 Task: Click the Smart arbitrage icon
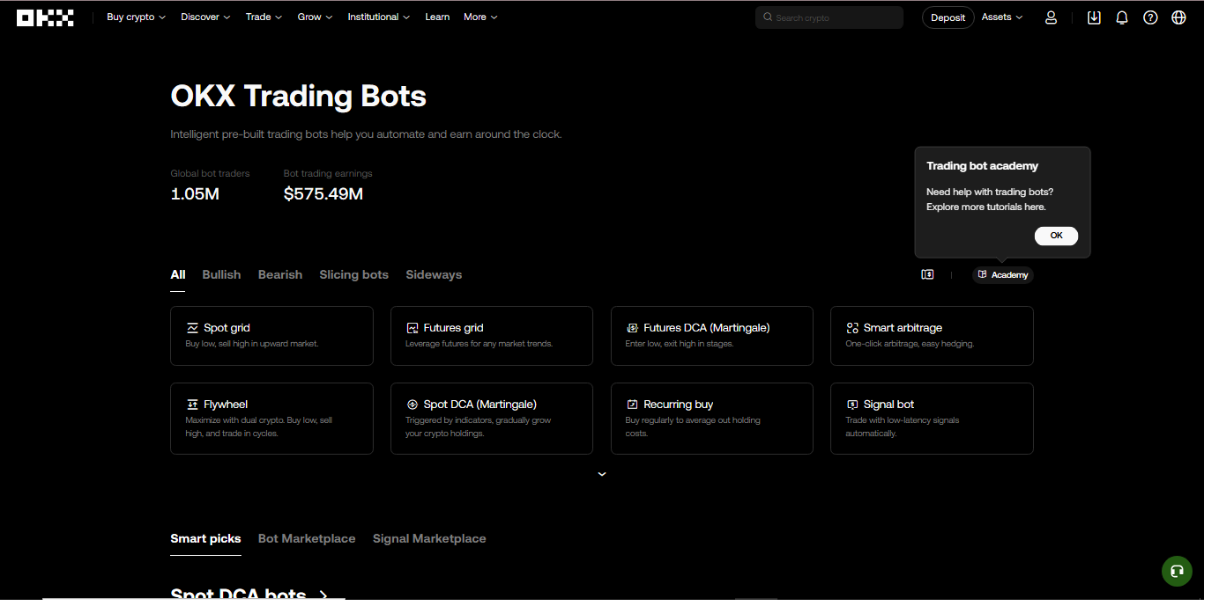pos(852,328)
